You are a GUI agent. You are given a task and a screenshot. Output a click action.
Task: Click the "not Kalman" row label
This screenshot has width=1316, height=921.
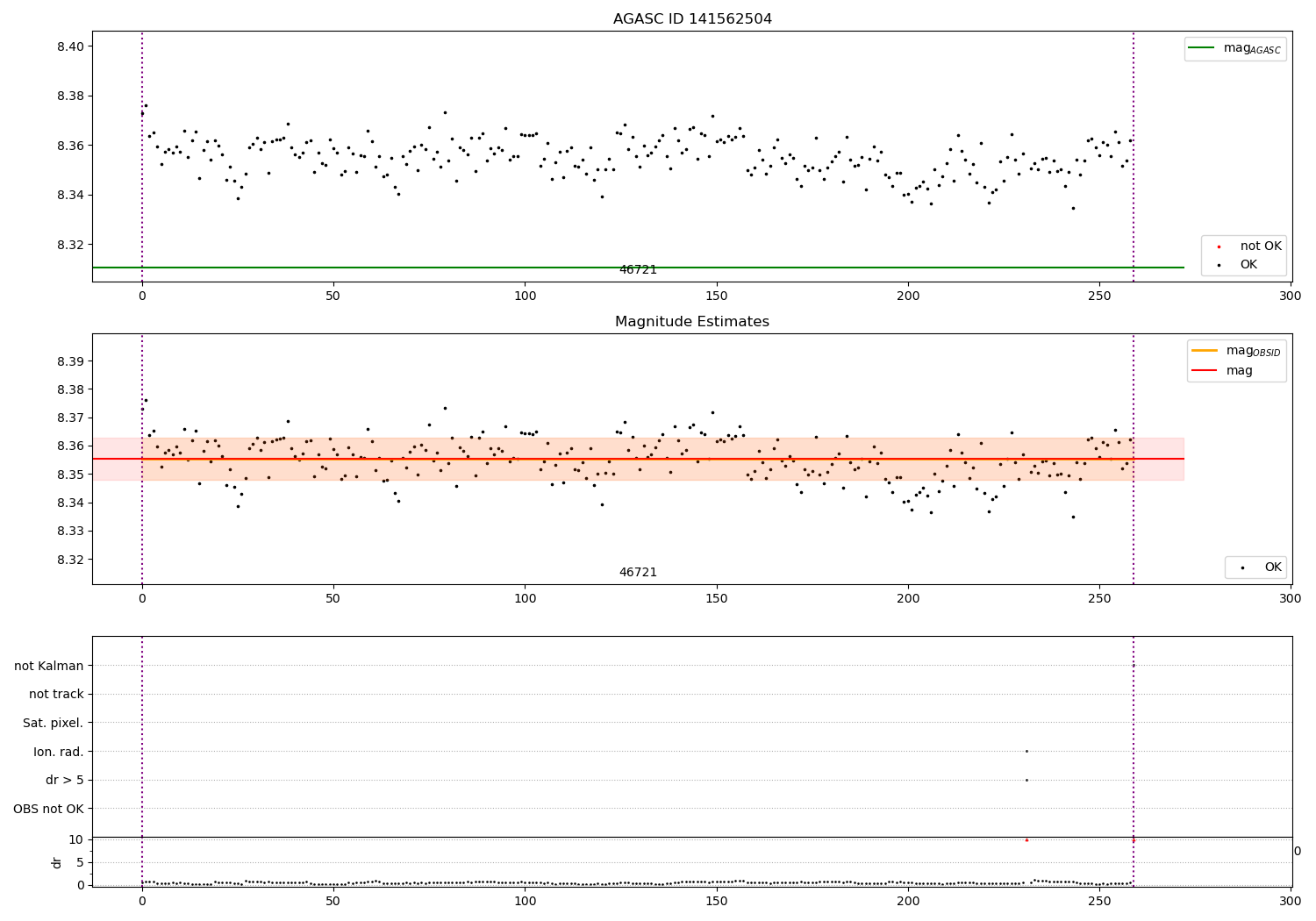click(x=49, y=666)
